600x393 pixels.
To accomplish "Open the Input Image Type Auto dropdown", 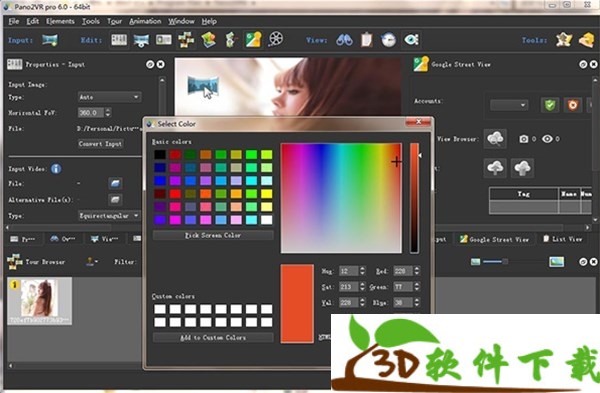I will (x=109, y=97).
